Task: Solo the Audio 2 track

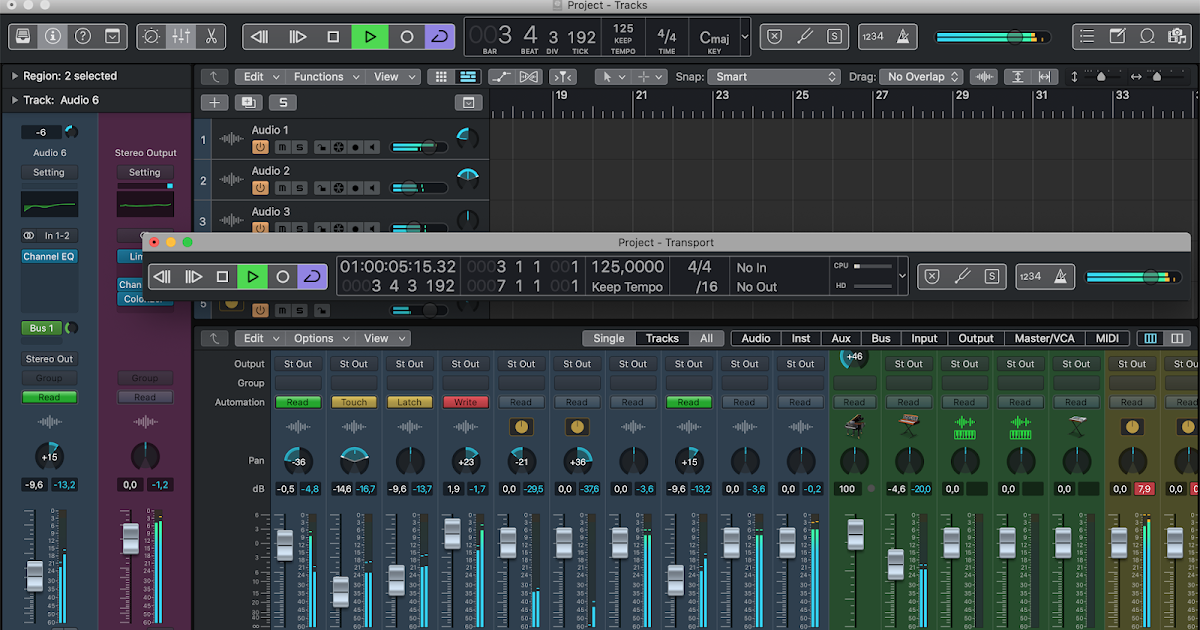Action: (x=299, y=188)
